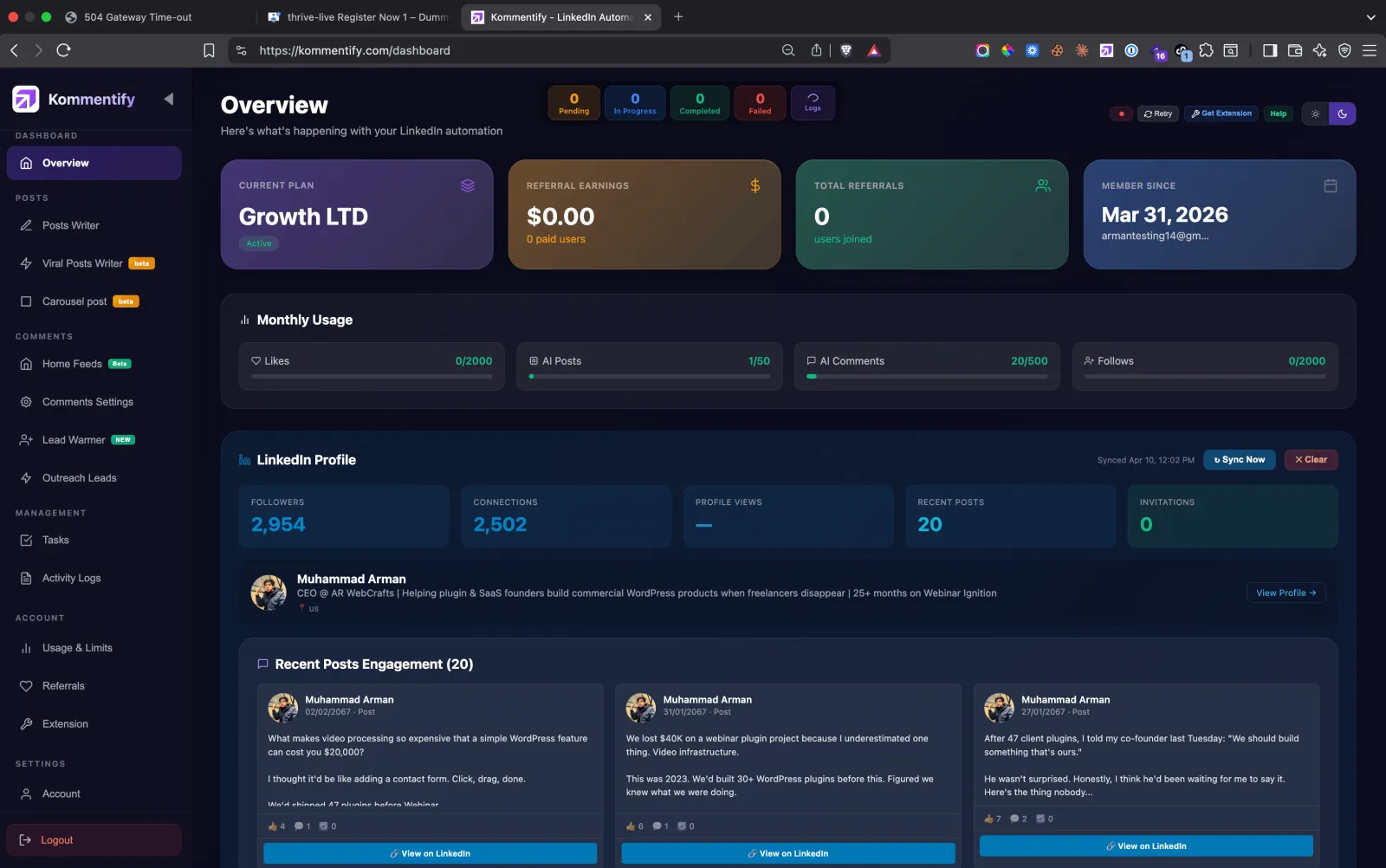Click the AI Posts usage progress bar
This screenshot has width=1386, height=868.
point(650,377)
